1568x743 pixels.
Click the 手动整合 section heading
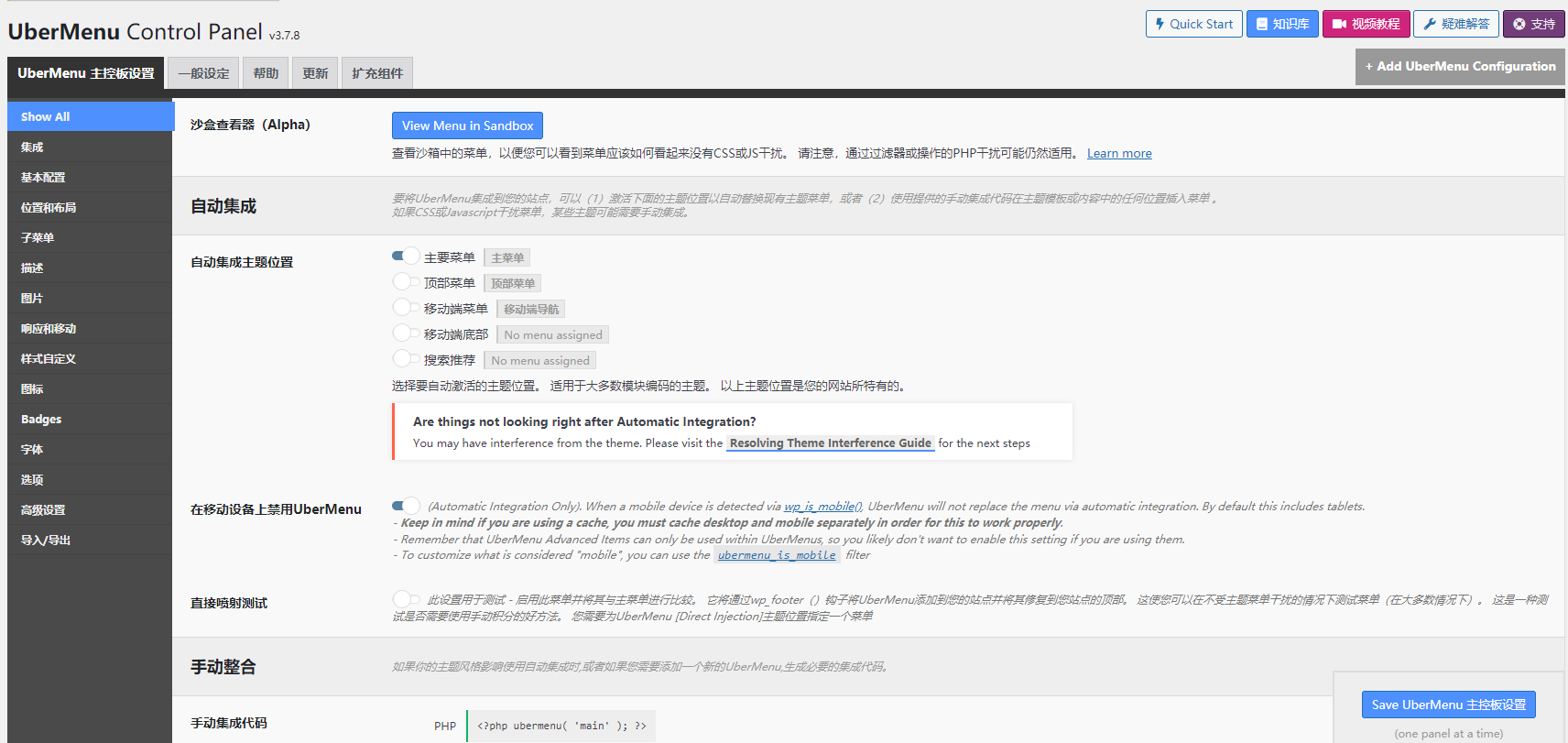click(x=223, y=667)
